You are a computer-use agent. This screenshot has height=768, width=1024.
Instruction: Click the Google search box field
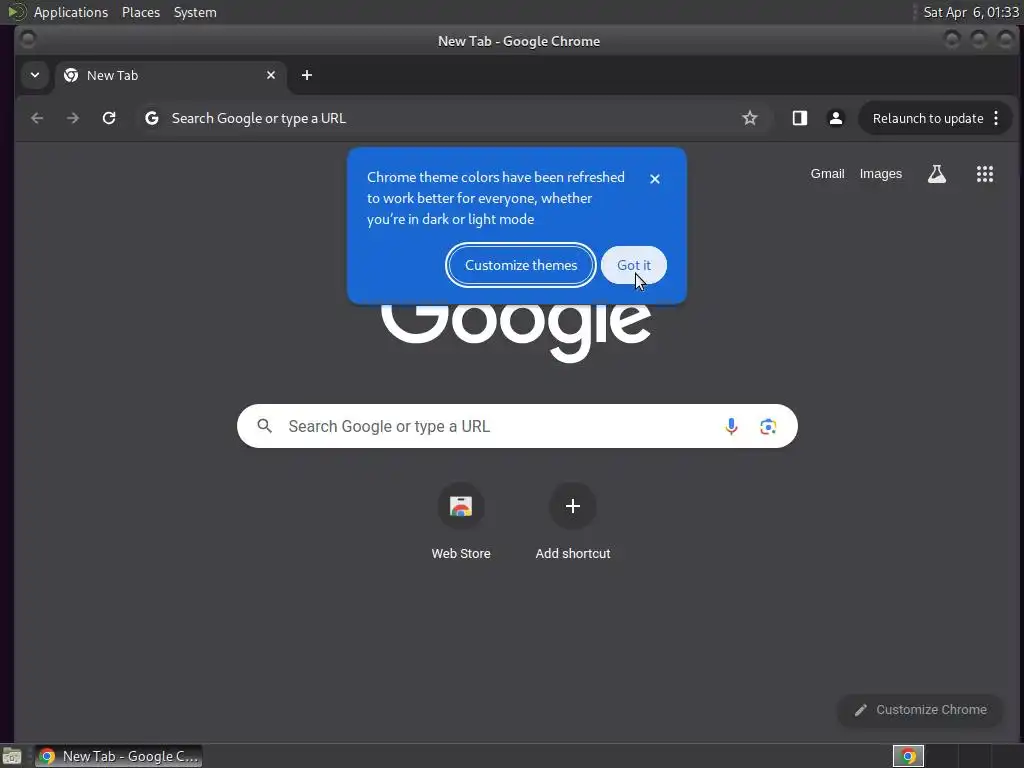517,426
